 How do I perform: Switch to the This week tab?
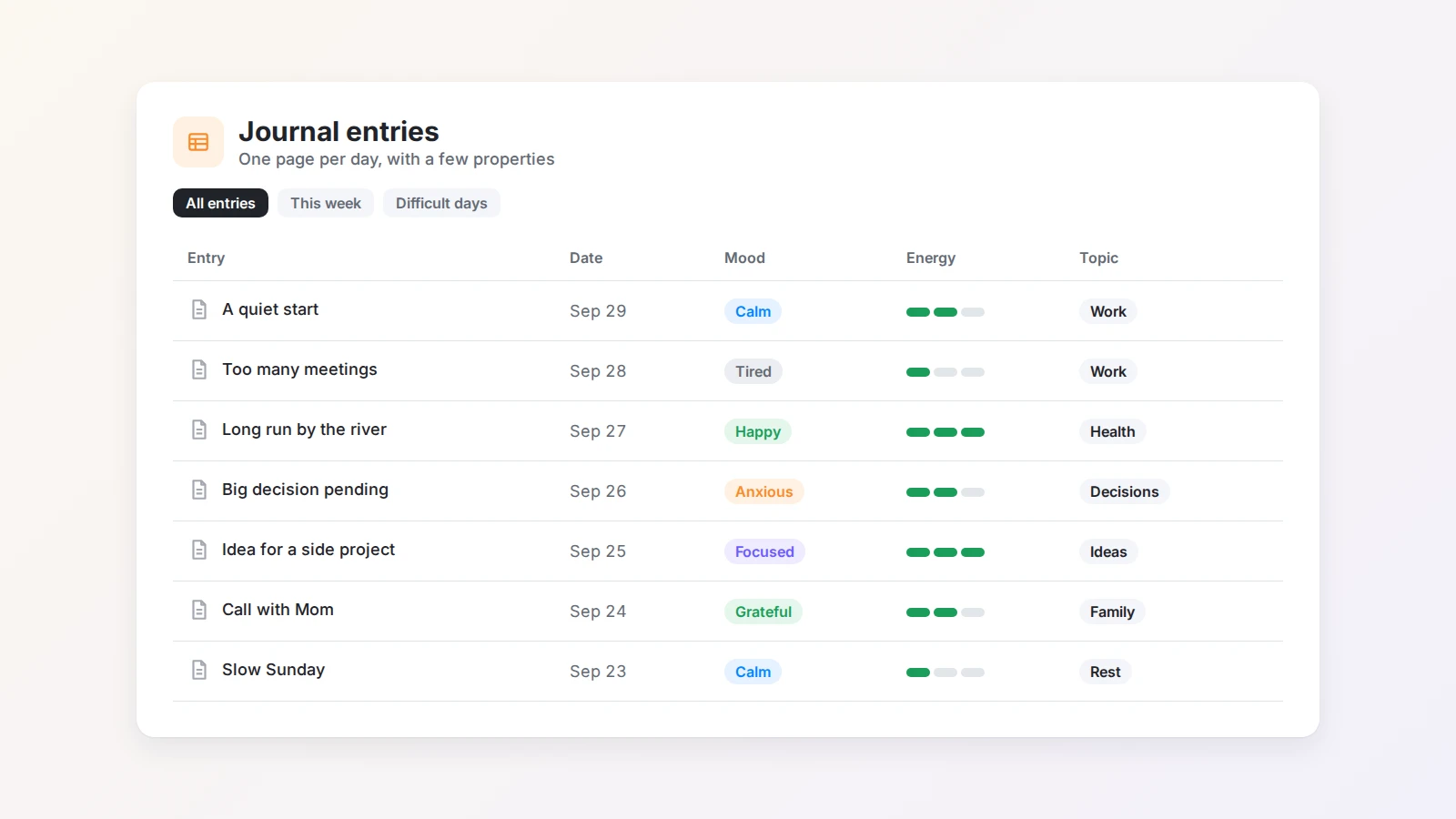(x=326, y=203)
